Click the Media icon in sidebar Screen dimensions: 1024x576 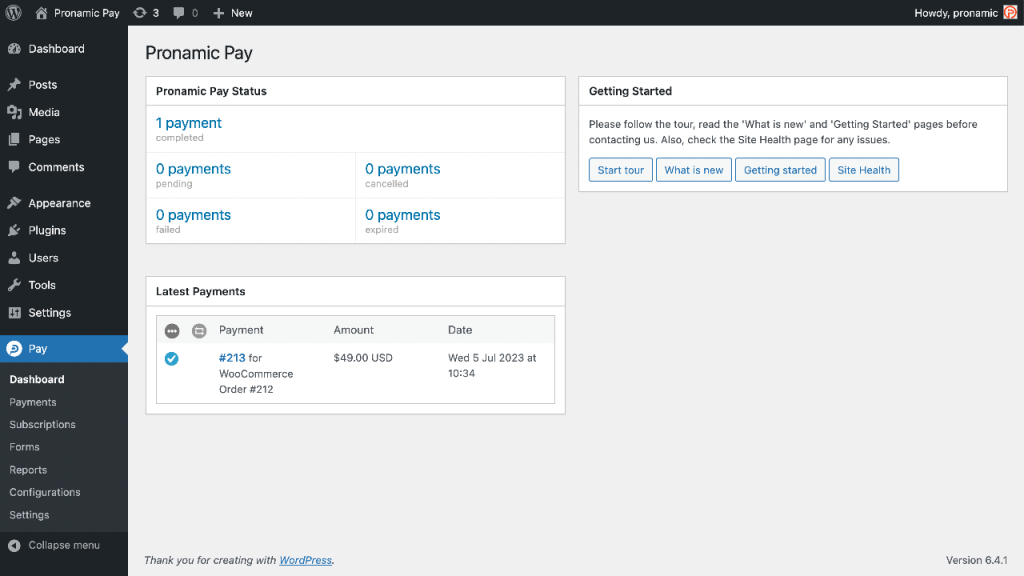[14, 112]
